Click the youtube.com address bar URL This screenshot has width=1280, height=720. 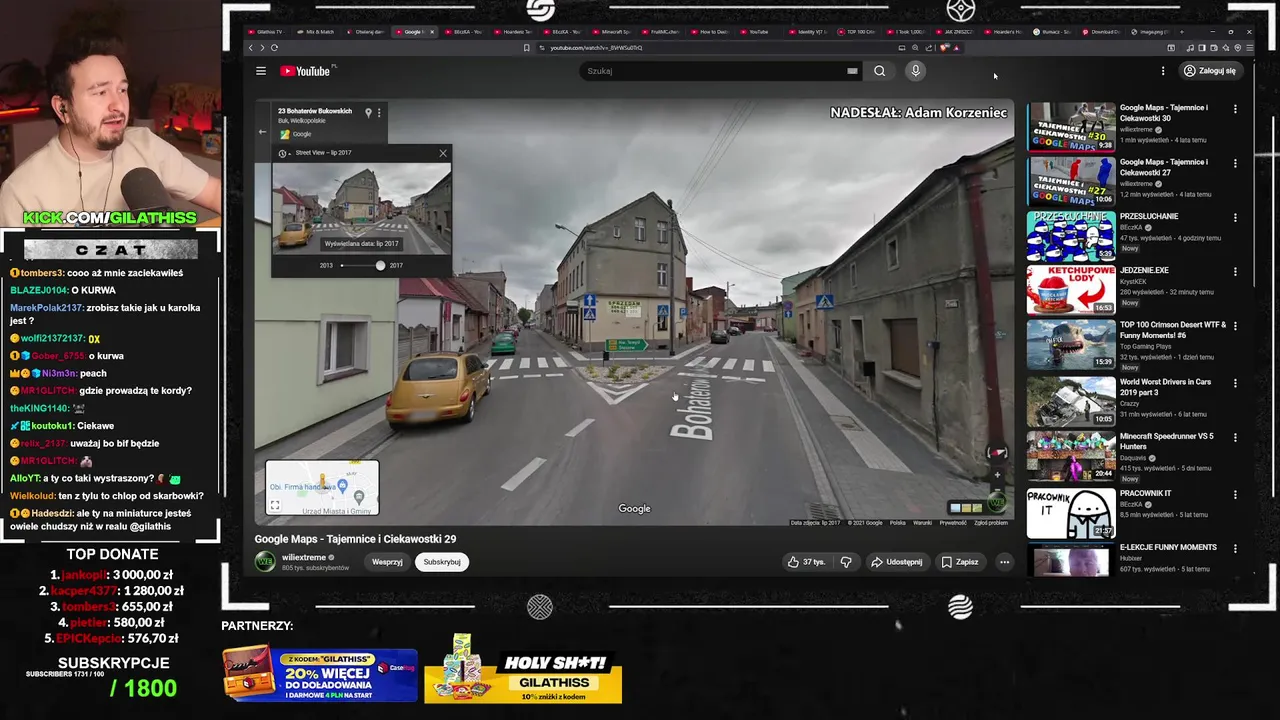pos(596,47)
